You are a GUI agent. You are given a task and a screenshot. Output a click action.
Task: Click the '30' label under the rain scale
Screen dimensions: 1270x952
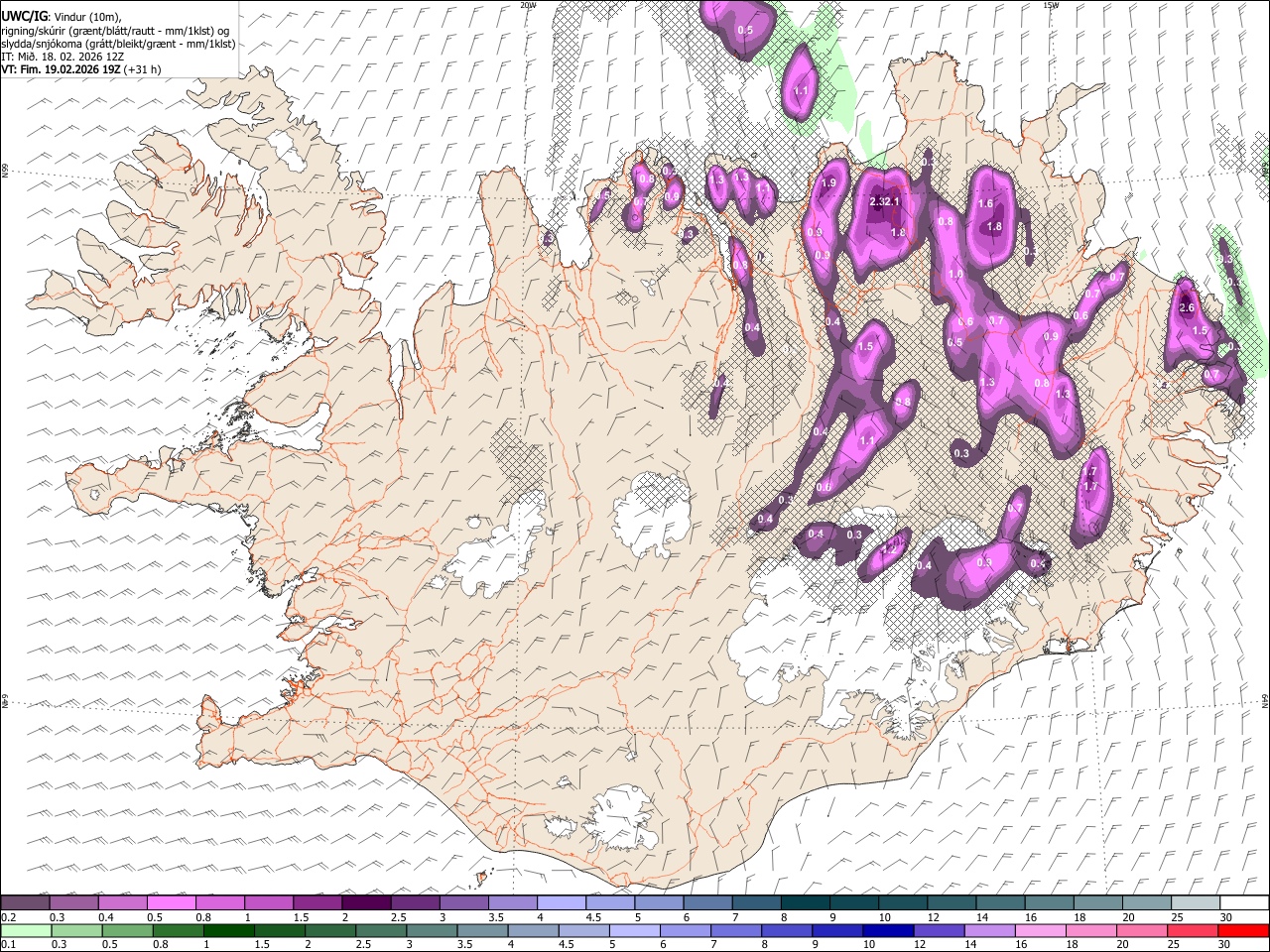click(1224, 944)
